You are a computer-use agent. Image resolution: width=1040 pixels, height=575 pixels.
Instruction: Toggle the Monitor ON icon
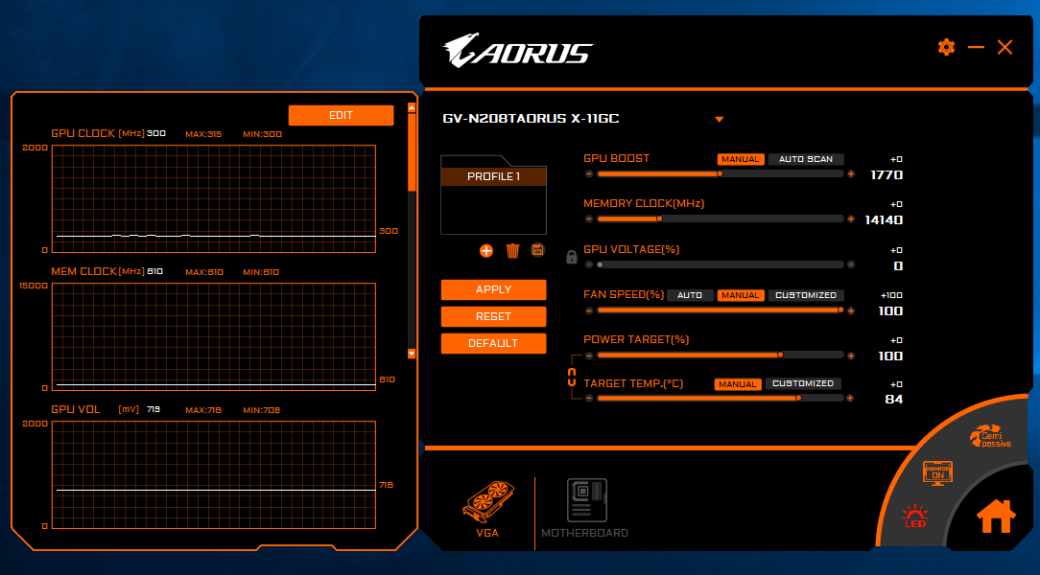937,474
